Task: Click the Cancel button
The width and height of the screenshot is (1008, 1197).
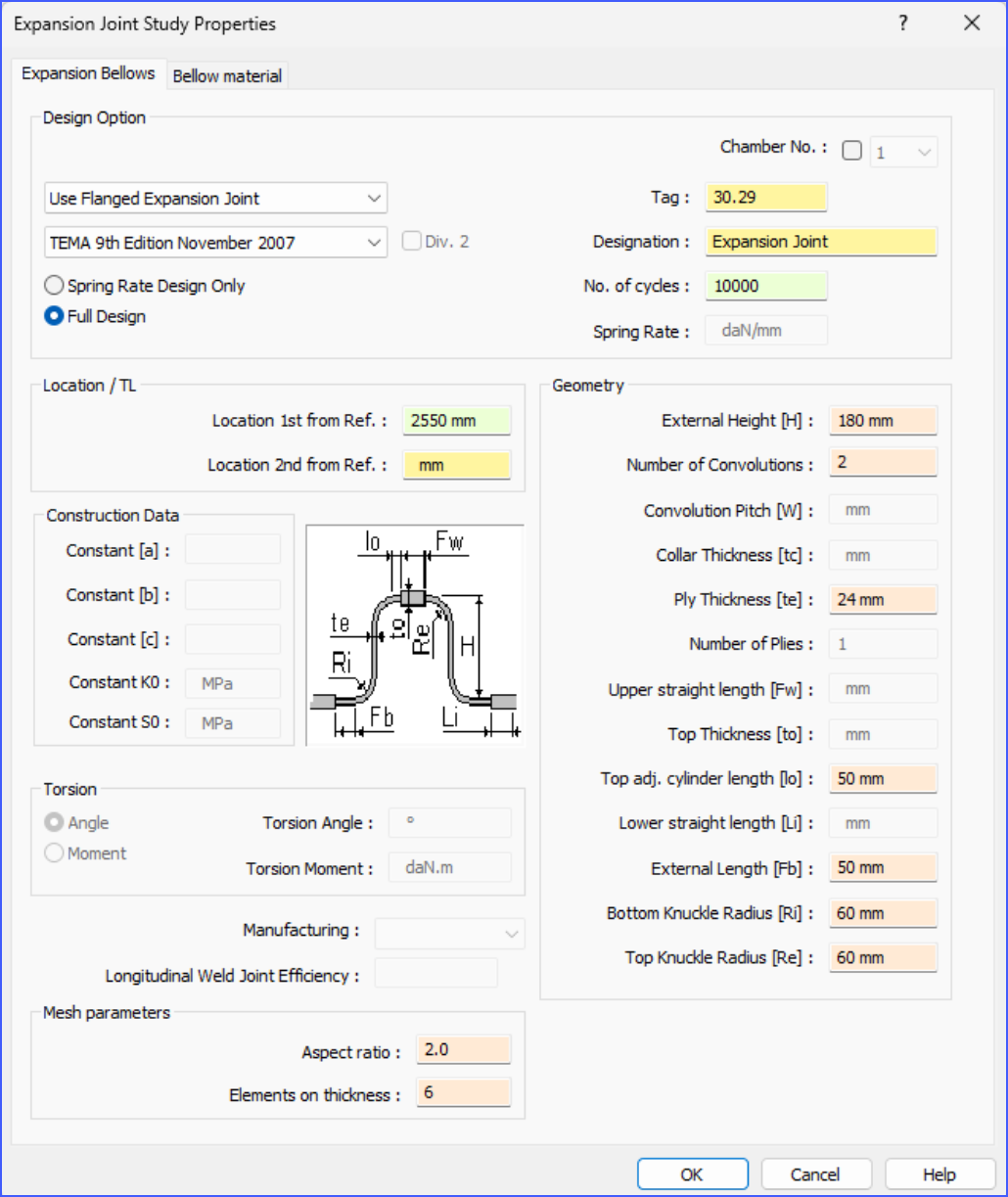Action: coord(815,1174)
